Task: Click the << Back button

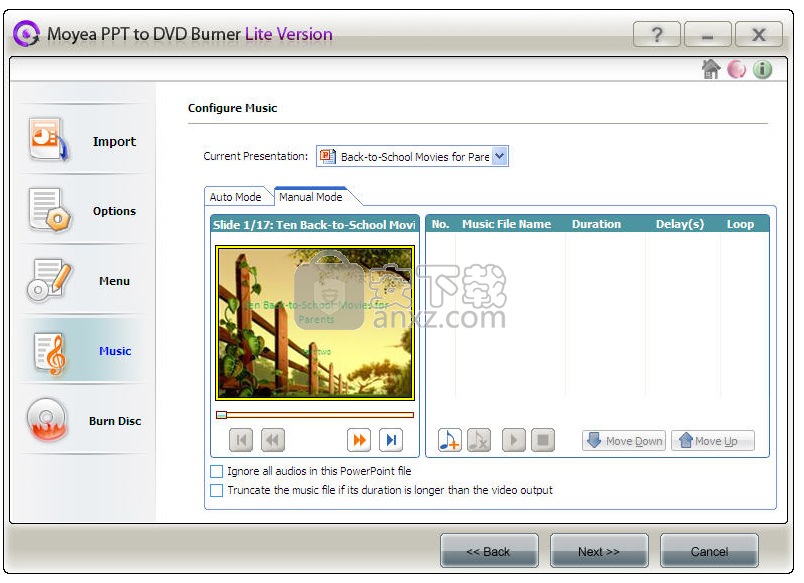Action: tap(489, 551)
